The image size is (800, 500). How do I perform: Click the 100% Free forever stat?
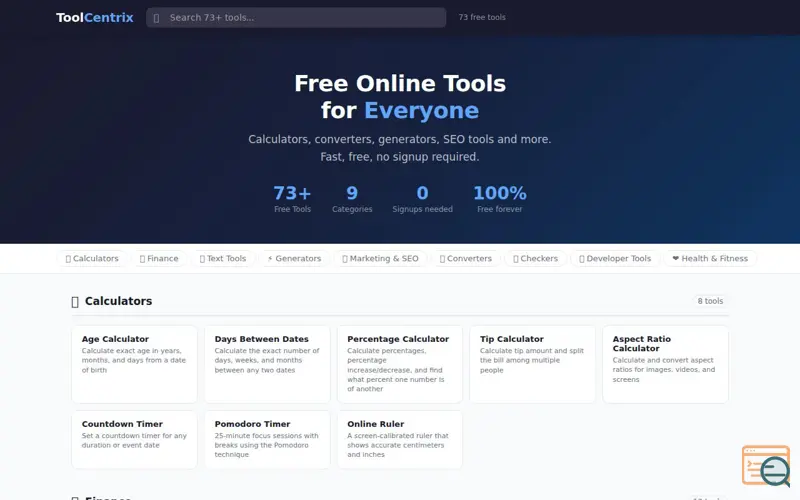[499, 198]
